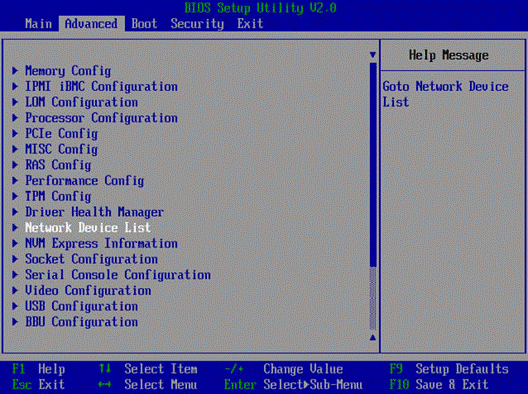Select TPM Config entry

pos(58,196)
